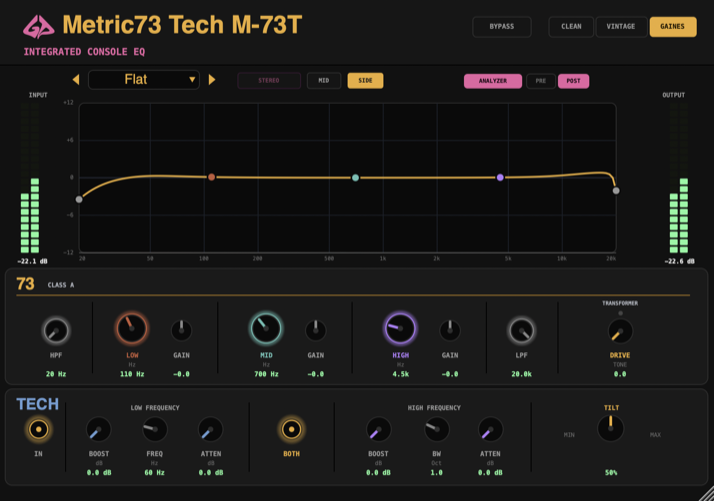Switch channel mode to MID
The width and height of the screenshot is (714, 501).
(x=324, y=81)
